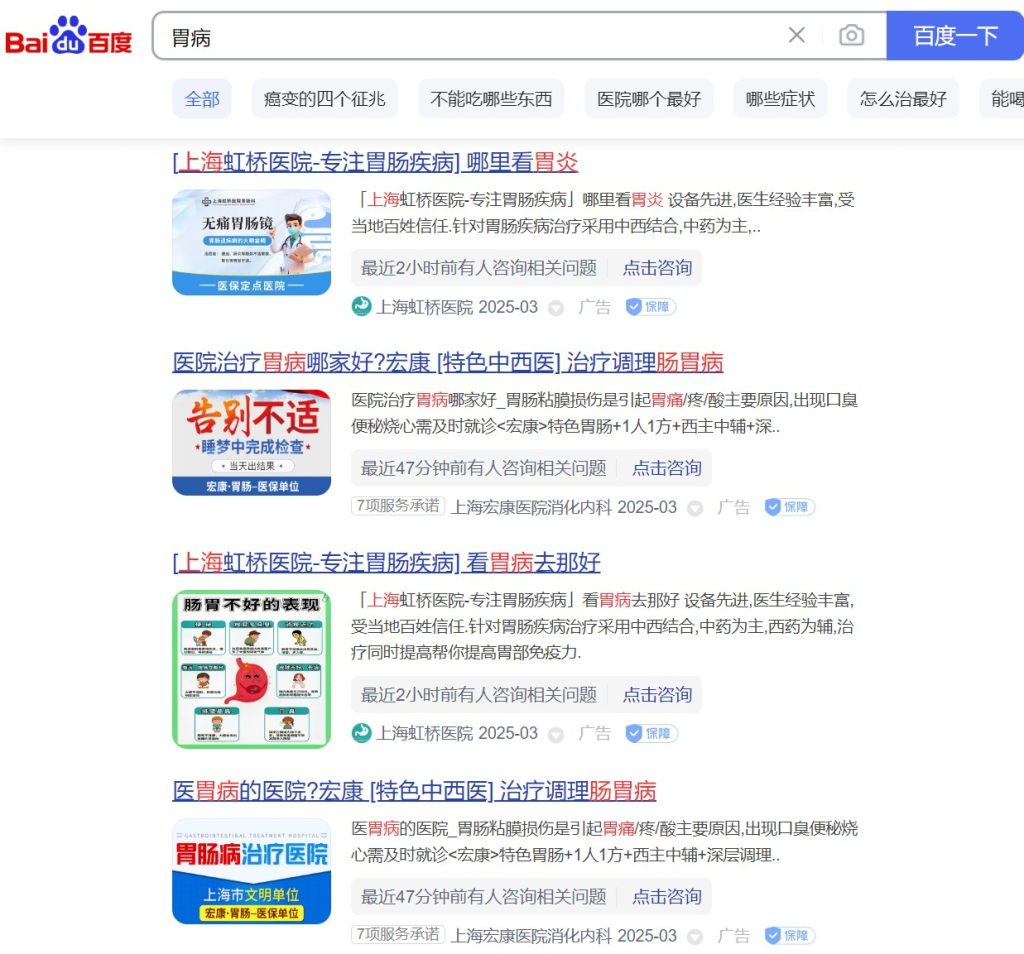Screen dimensions: 1024x954
Task: Click the 肠胃不好的表现 thumbnail
Action: point(251,669)
